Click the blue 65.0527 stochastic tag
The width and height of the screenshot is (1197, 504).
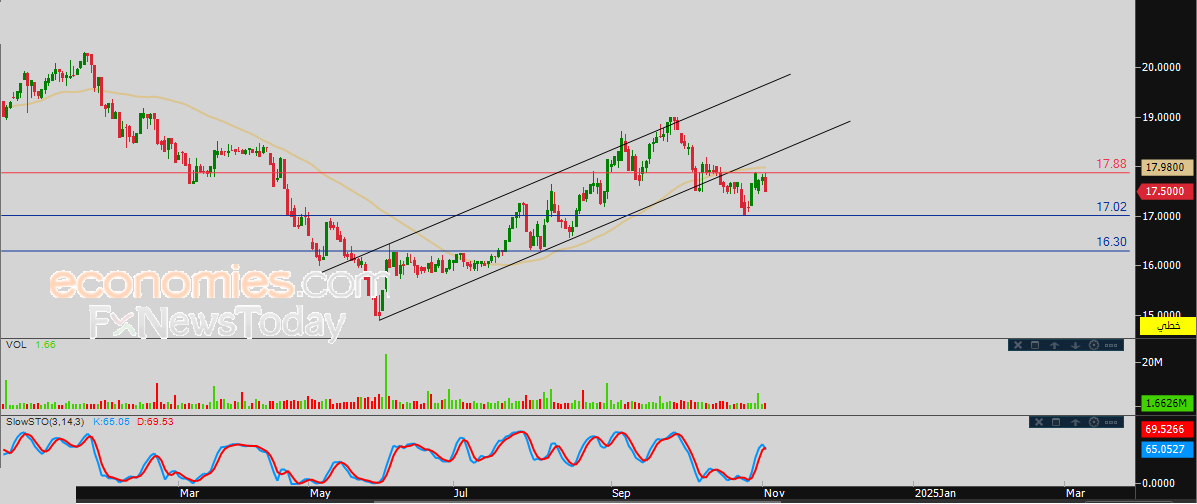point(1167,449)
